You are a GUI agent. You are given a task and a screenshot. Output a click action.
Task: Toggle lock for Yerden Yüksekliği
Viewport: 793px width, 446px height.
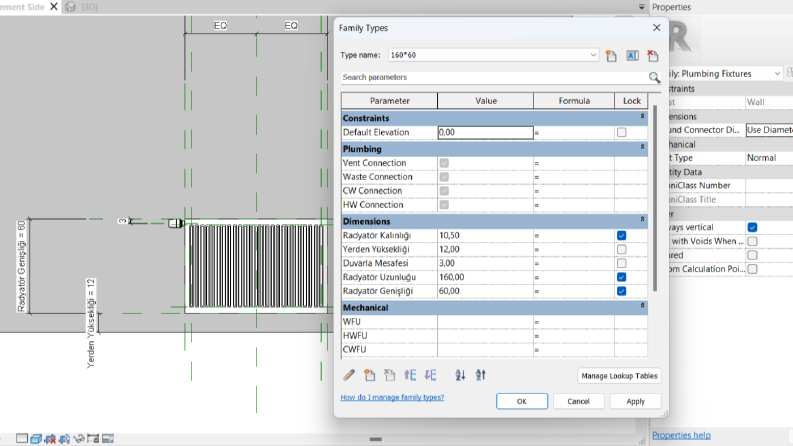(x=622, y=249)
